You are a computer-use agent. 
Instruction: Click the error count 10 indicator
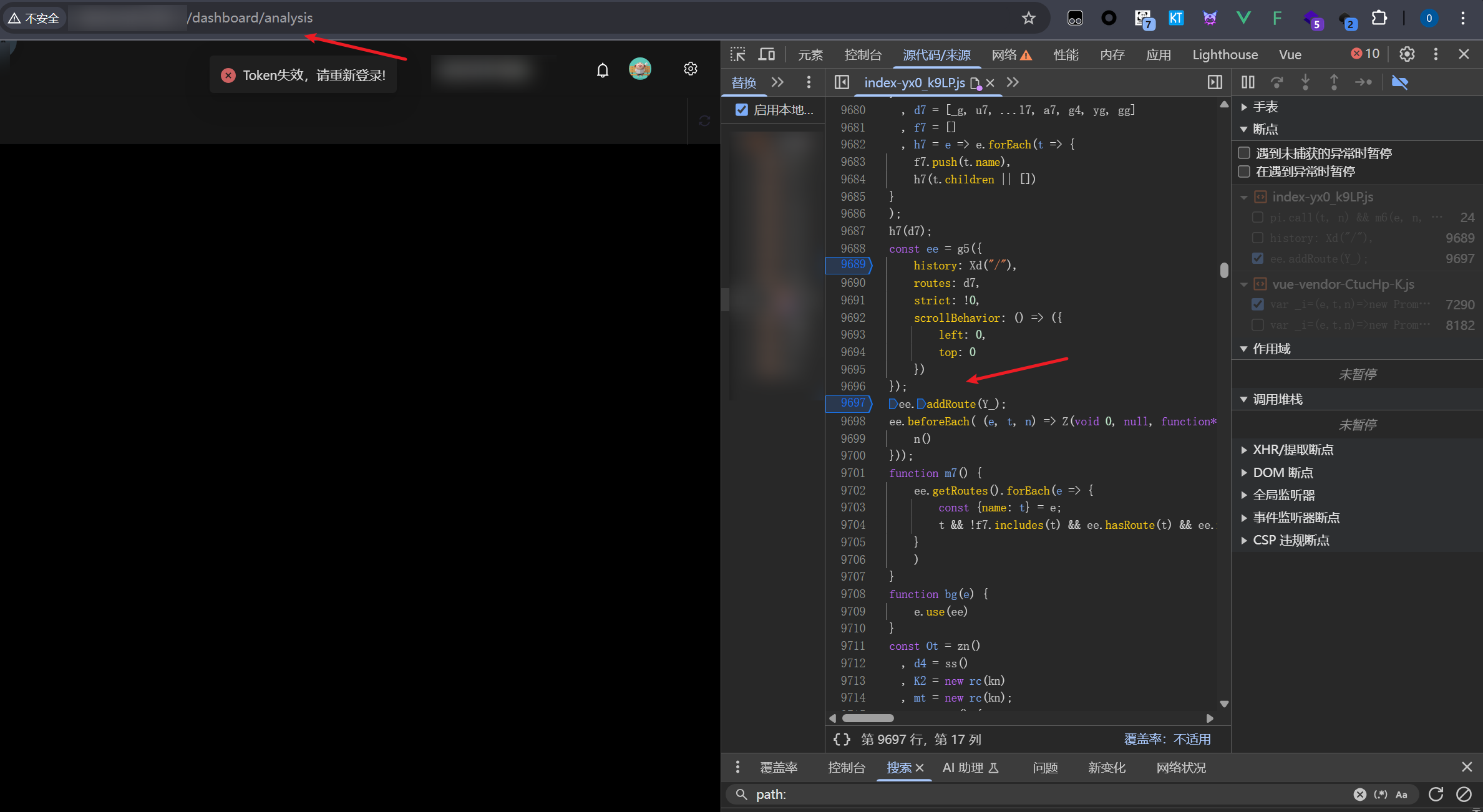coord(1364,54)
